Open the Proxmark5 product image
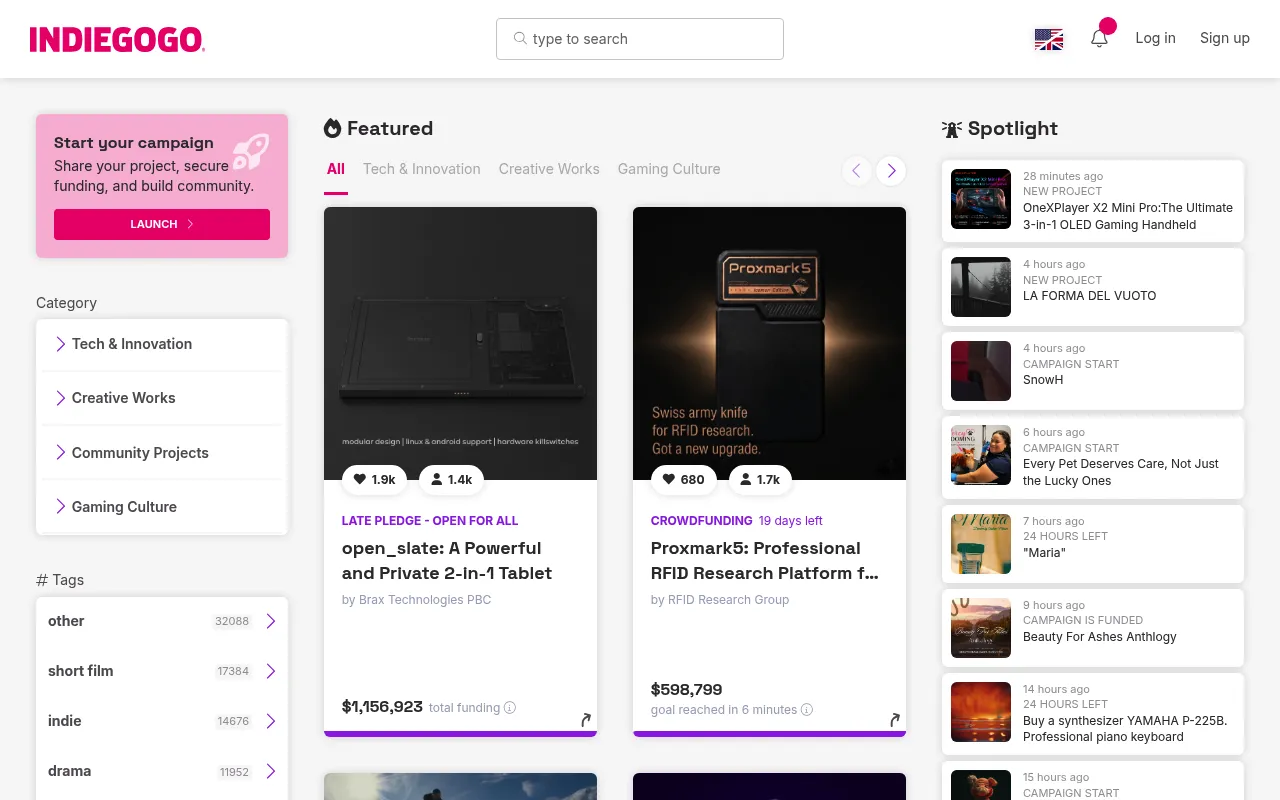This screenshot has height=800, width=1280. tap(769, 343)
